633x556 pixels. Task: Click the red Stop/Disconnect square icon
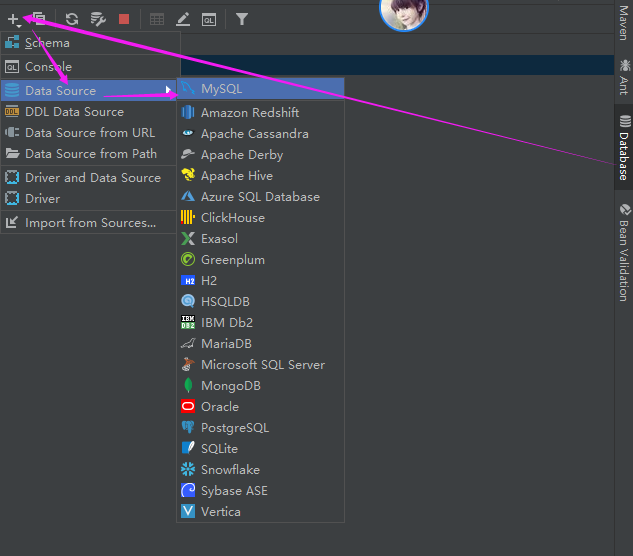point(124,19)
